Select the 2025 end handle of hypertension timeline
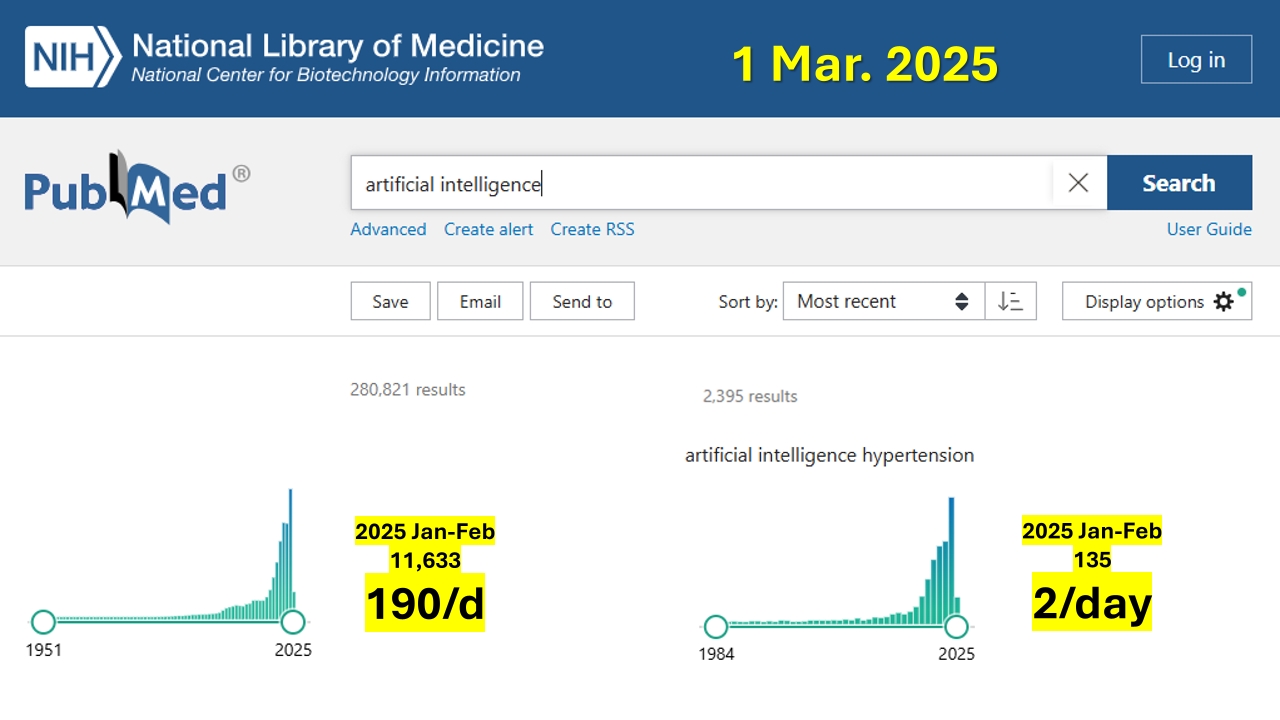Image resolution: width=1280 pixels, height=720 pixels. [x=956, y=627]
